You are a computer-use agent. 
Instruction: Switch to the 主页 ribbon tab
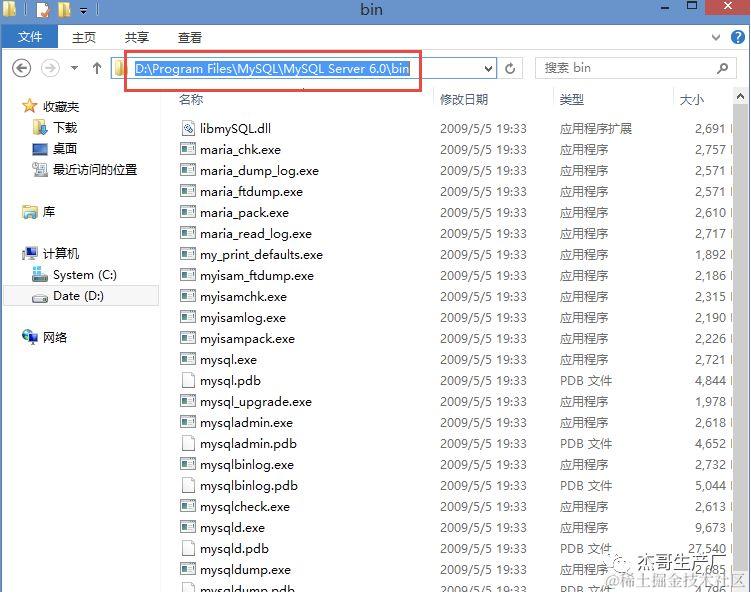(x=84, y=37)
